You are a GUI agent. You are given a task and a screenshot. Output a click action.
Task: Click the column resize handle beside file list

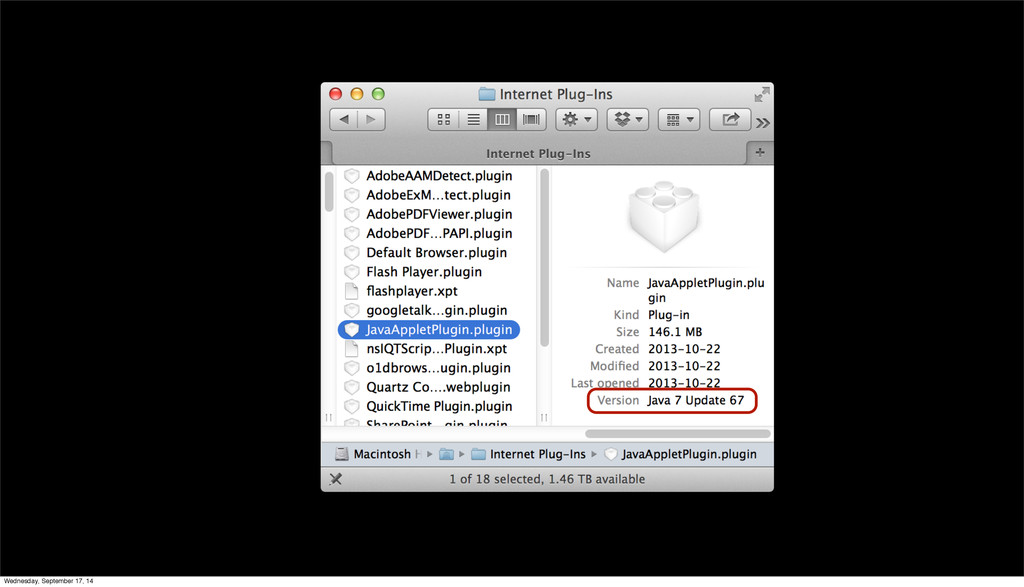tap(544, 417)
